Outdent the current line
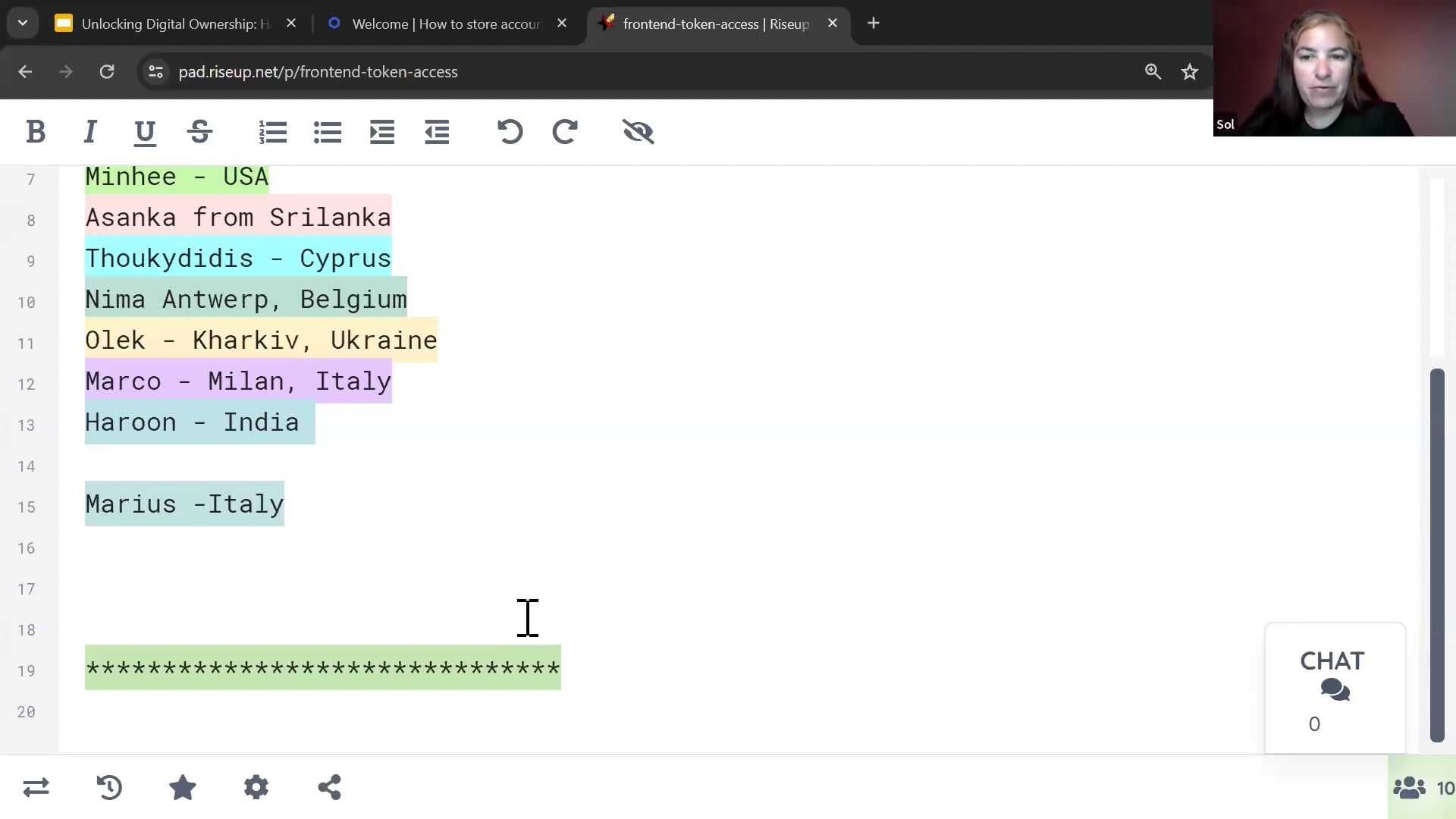 [437, 132]
